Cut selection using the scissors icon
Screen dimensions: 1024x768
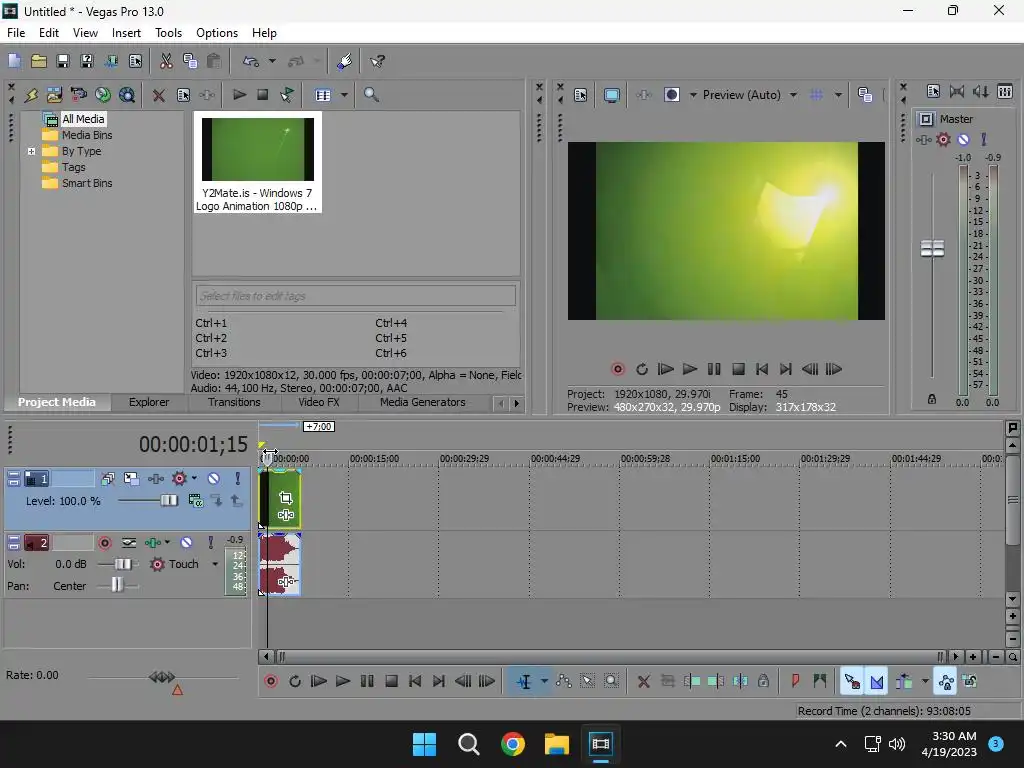click(x=166, y=61)
